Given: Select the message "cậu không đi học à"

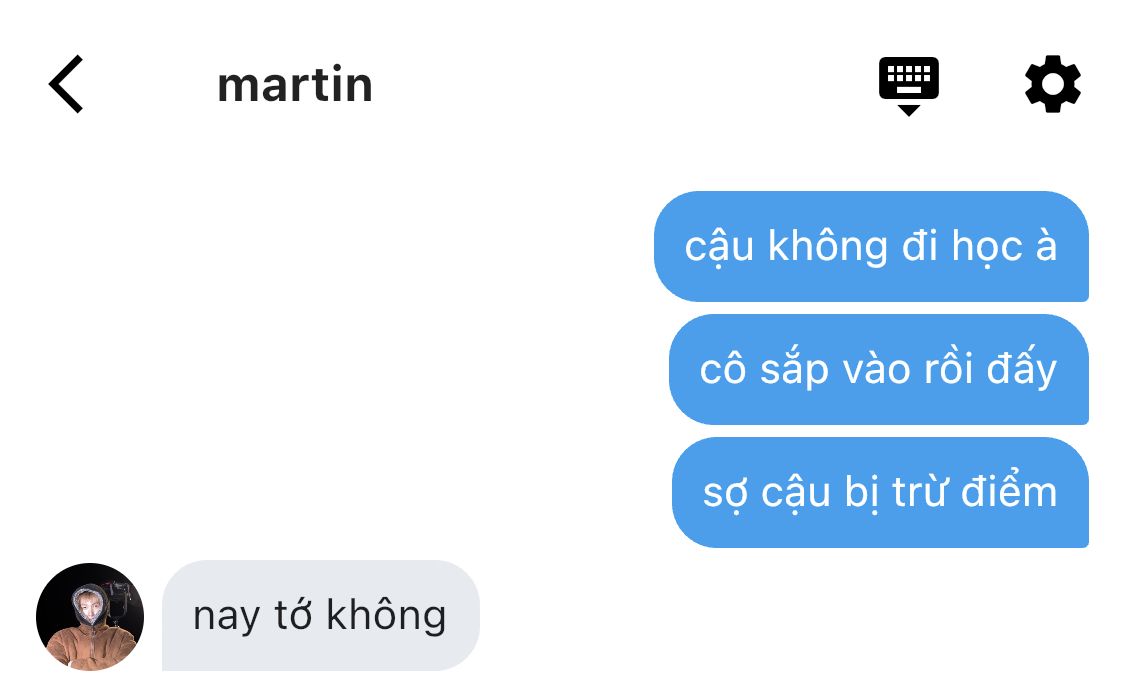Looking at the screenshot, I should click(x=871, y=246).
